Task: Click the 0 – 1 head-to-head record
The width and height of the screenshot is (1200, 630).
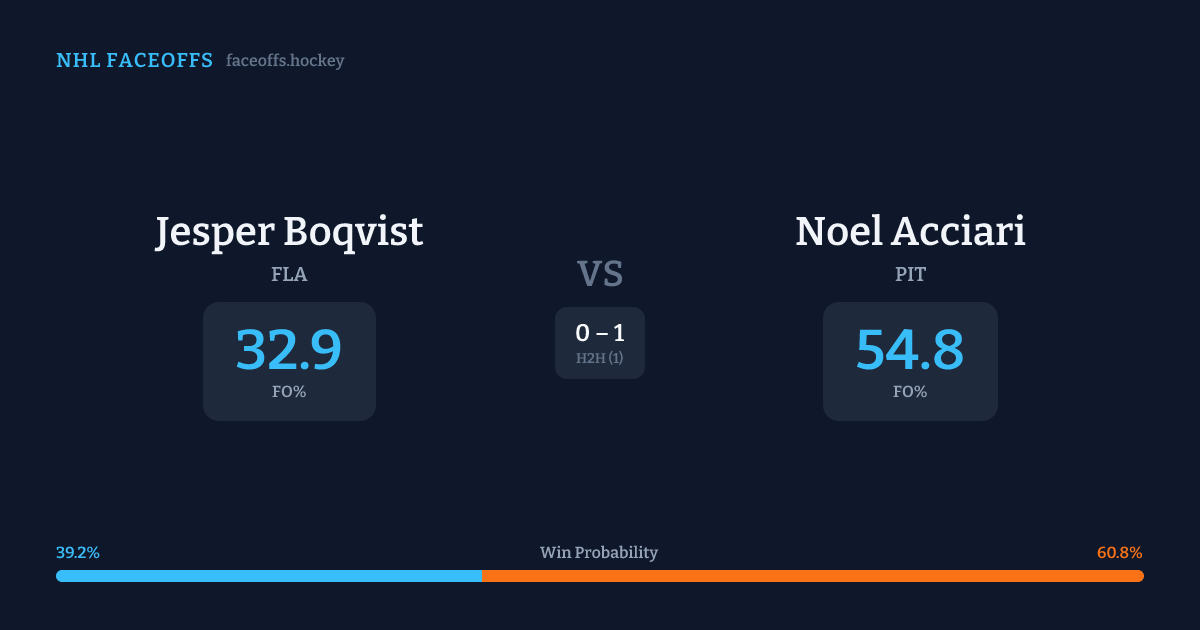Action: (x=600, y=333)
